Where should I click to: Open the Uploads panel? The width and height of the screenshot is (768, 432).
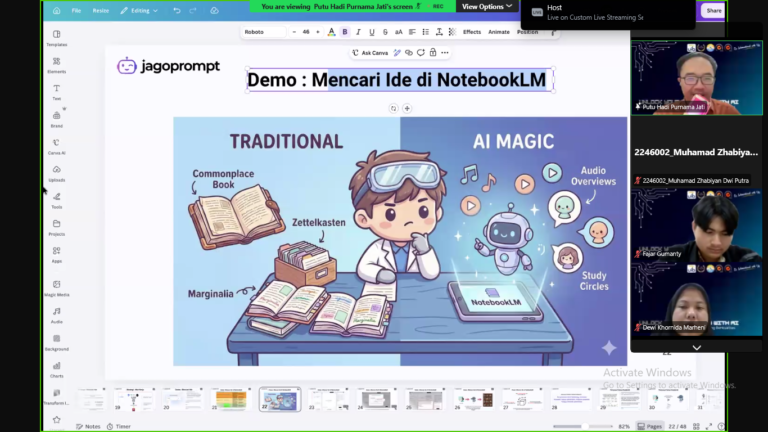coord(57,173)
